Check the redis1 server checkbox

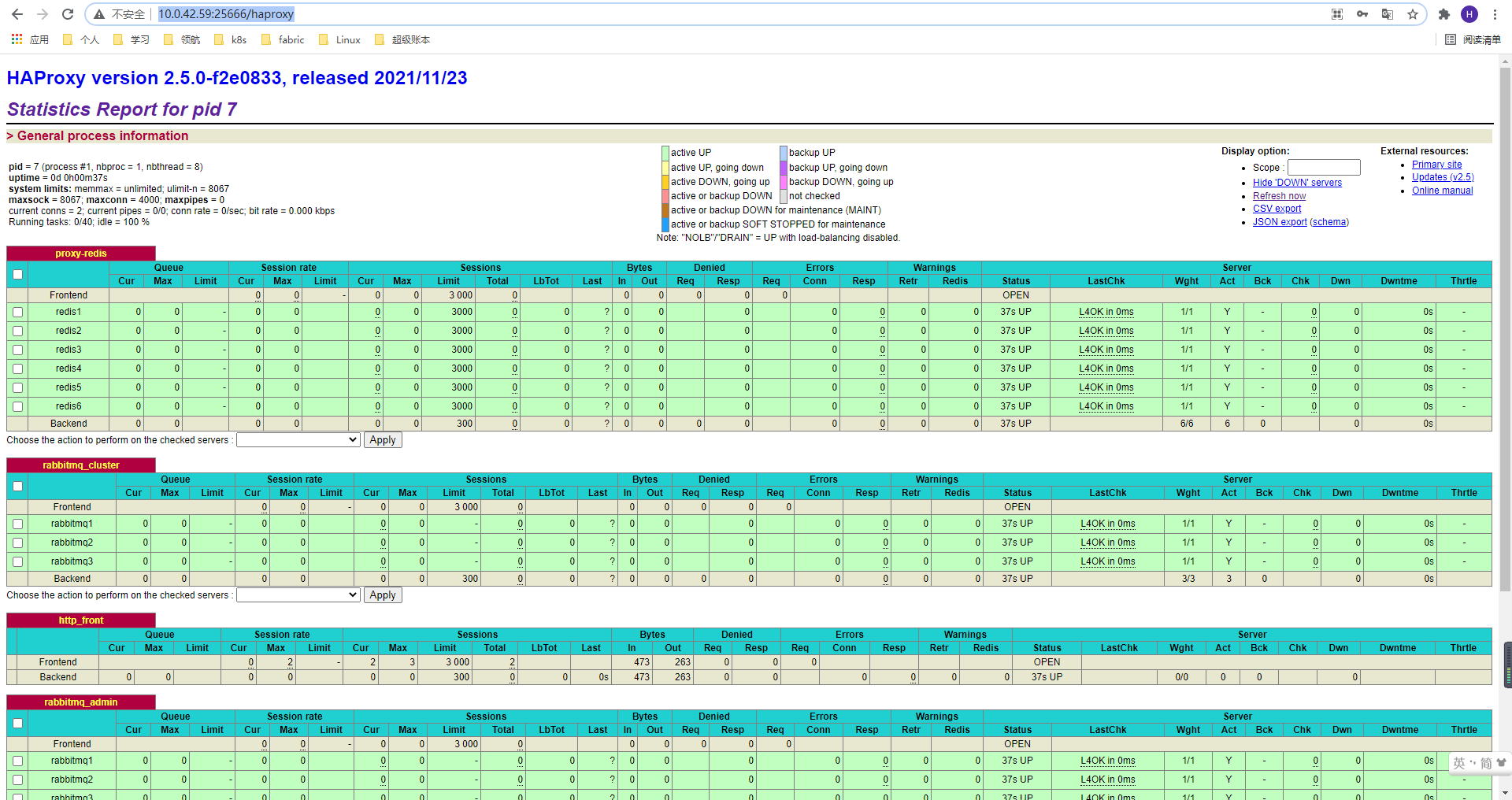point(17,313)
